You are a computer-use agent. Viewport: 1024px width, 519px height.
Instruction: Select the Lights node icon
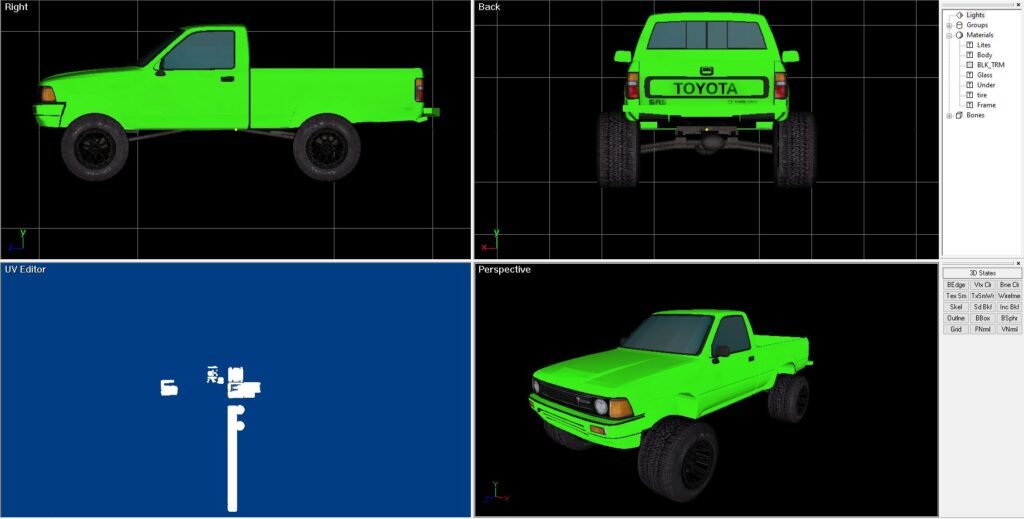pos(959,15)
